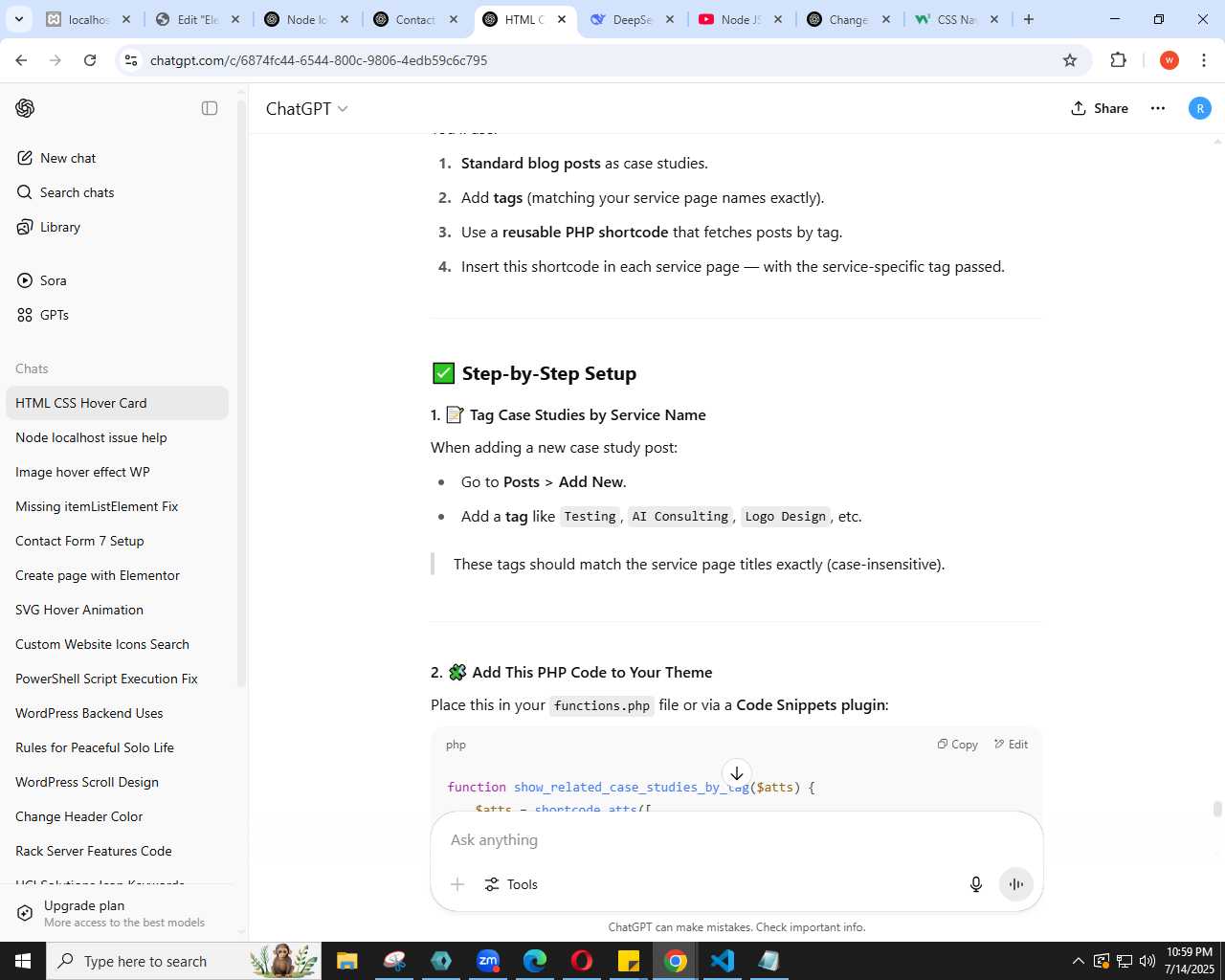Open the WordPress Backend Uses chat

tap(117, 713)
